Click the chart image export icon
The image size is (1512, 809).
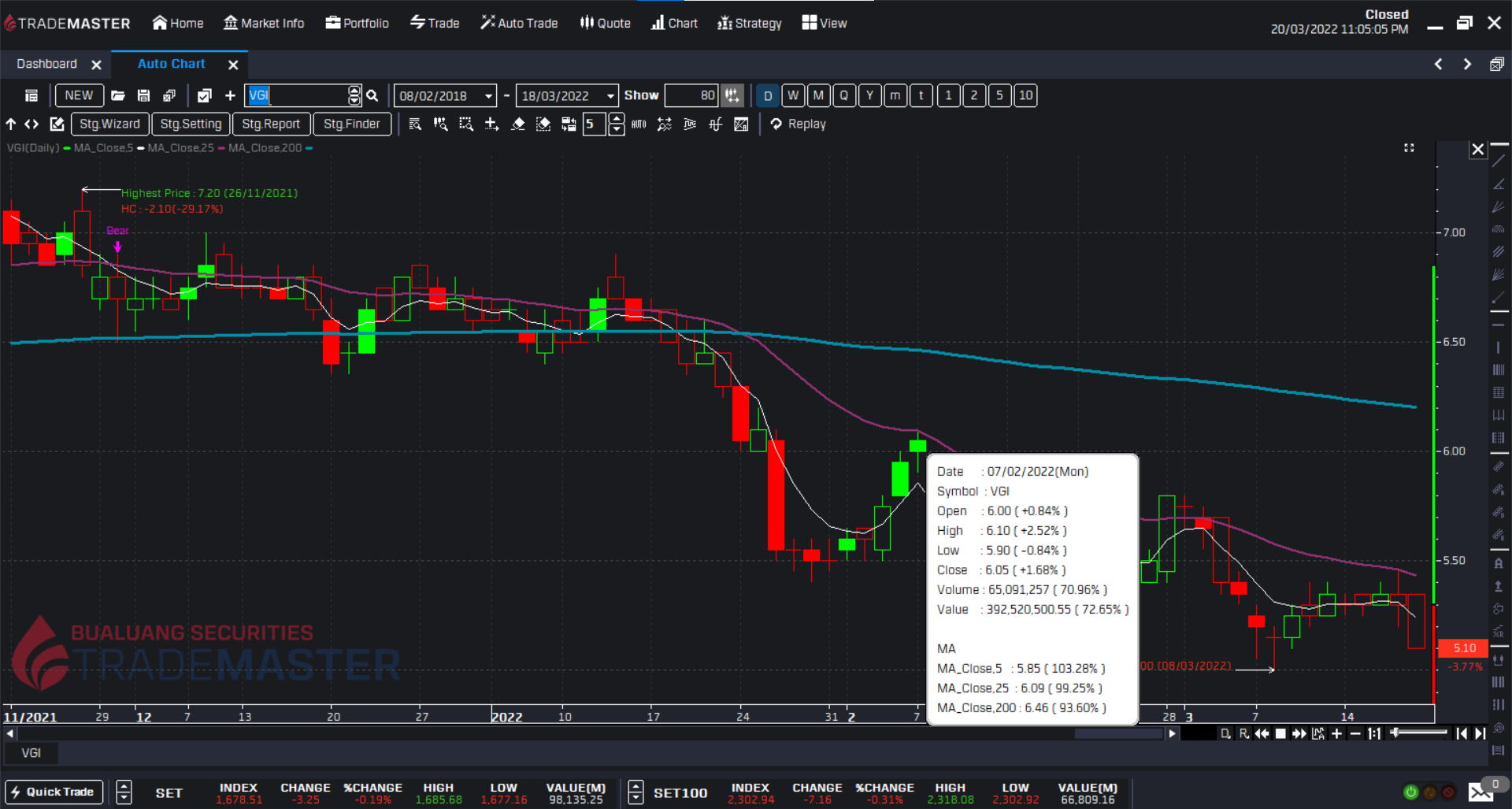click(741, 124)
